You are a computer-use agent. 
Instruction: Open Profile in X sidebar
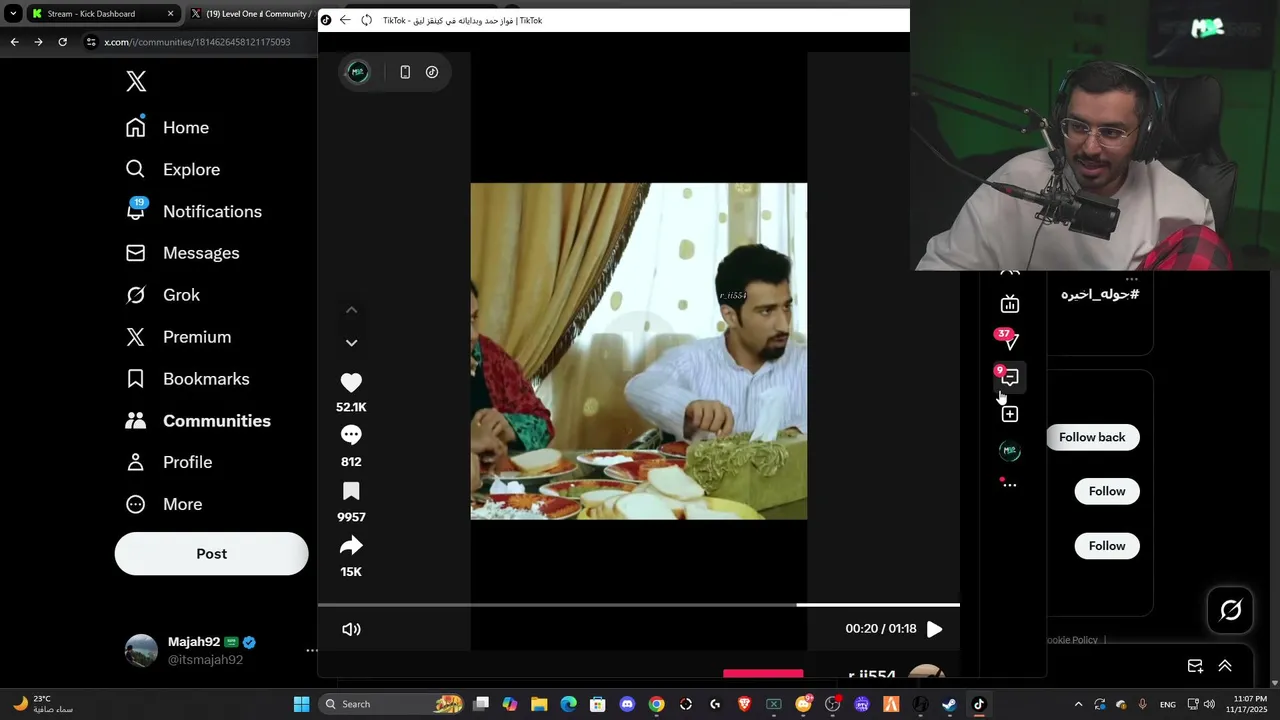click(169, 462)
